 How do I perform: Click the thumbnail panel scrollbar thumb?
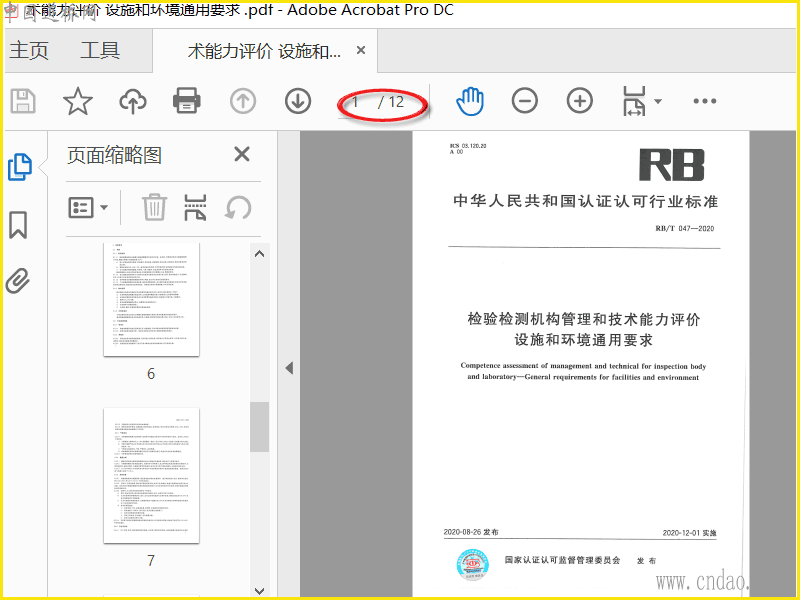[259, 427]
